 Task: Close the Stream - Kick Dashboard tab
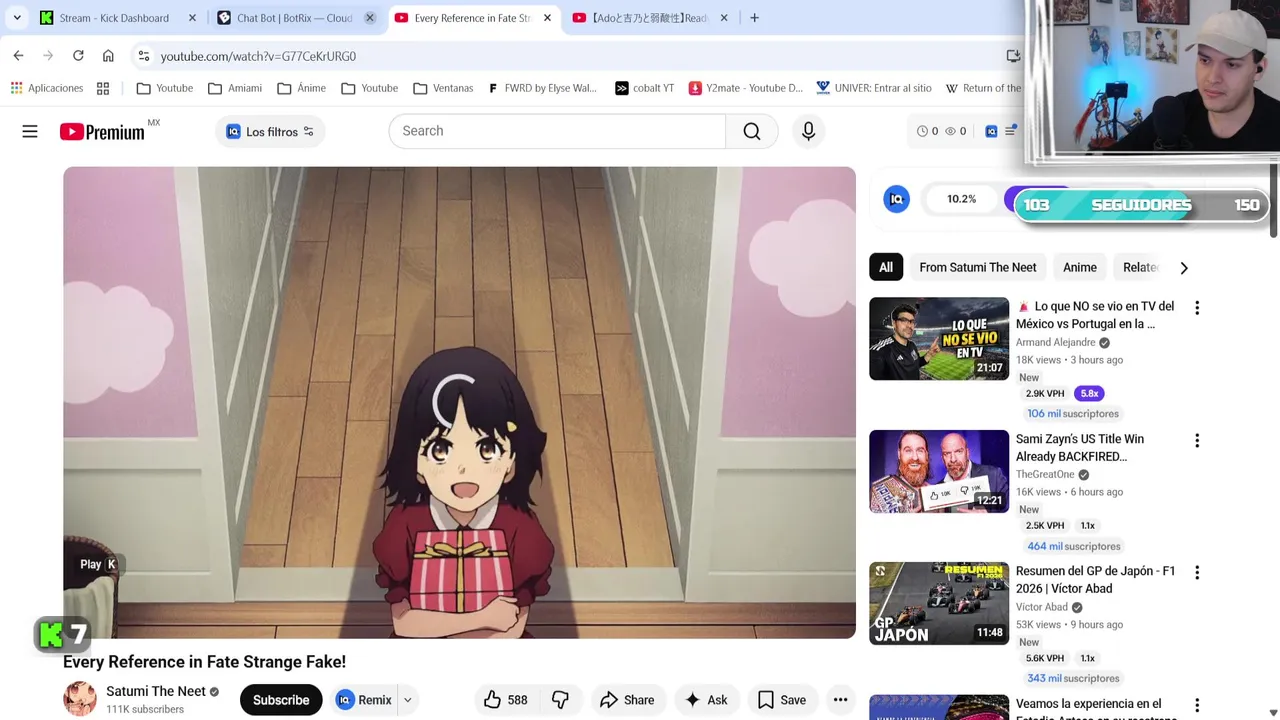(192, 18)
